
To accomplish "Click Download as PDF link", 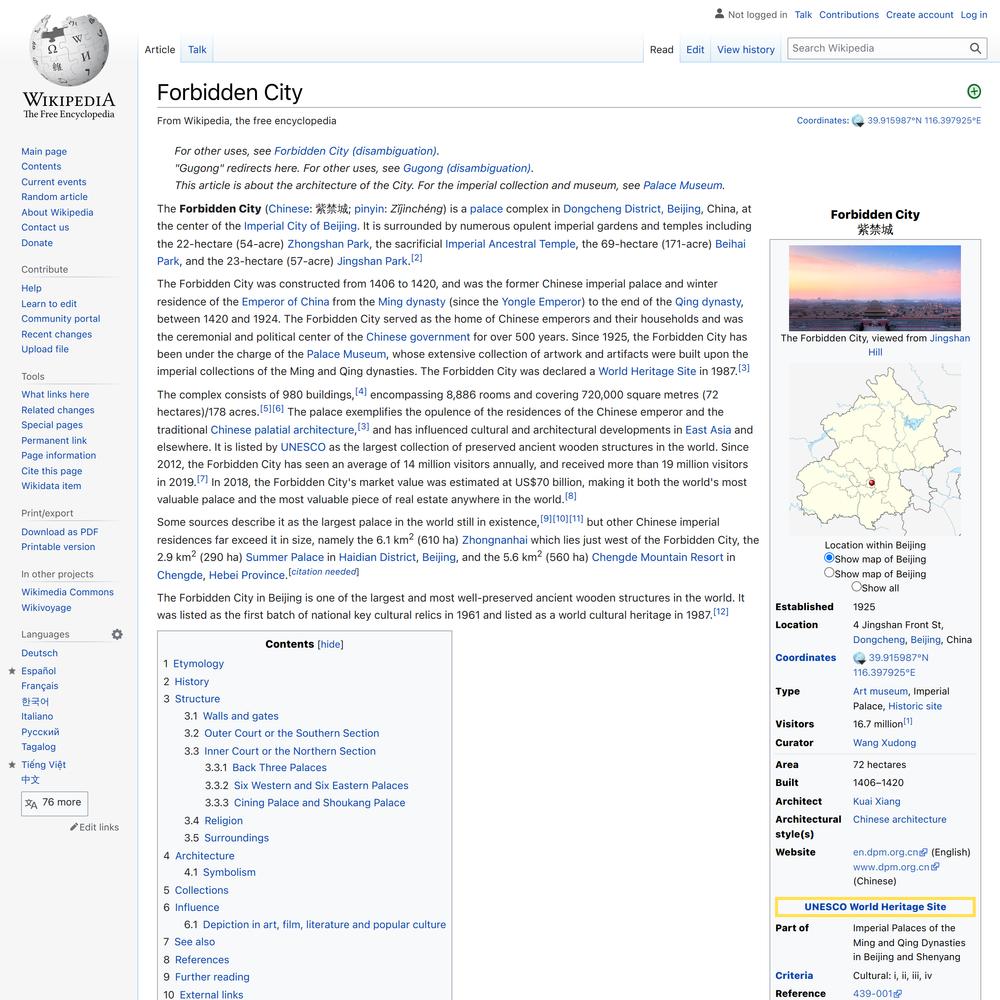I will click(x=59, y=532).
